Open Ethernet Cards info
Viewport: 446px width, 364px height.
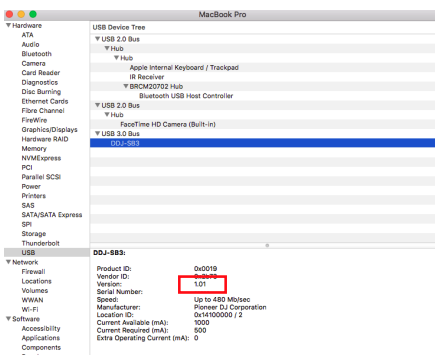click(x=45, y=101)
